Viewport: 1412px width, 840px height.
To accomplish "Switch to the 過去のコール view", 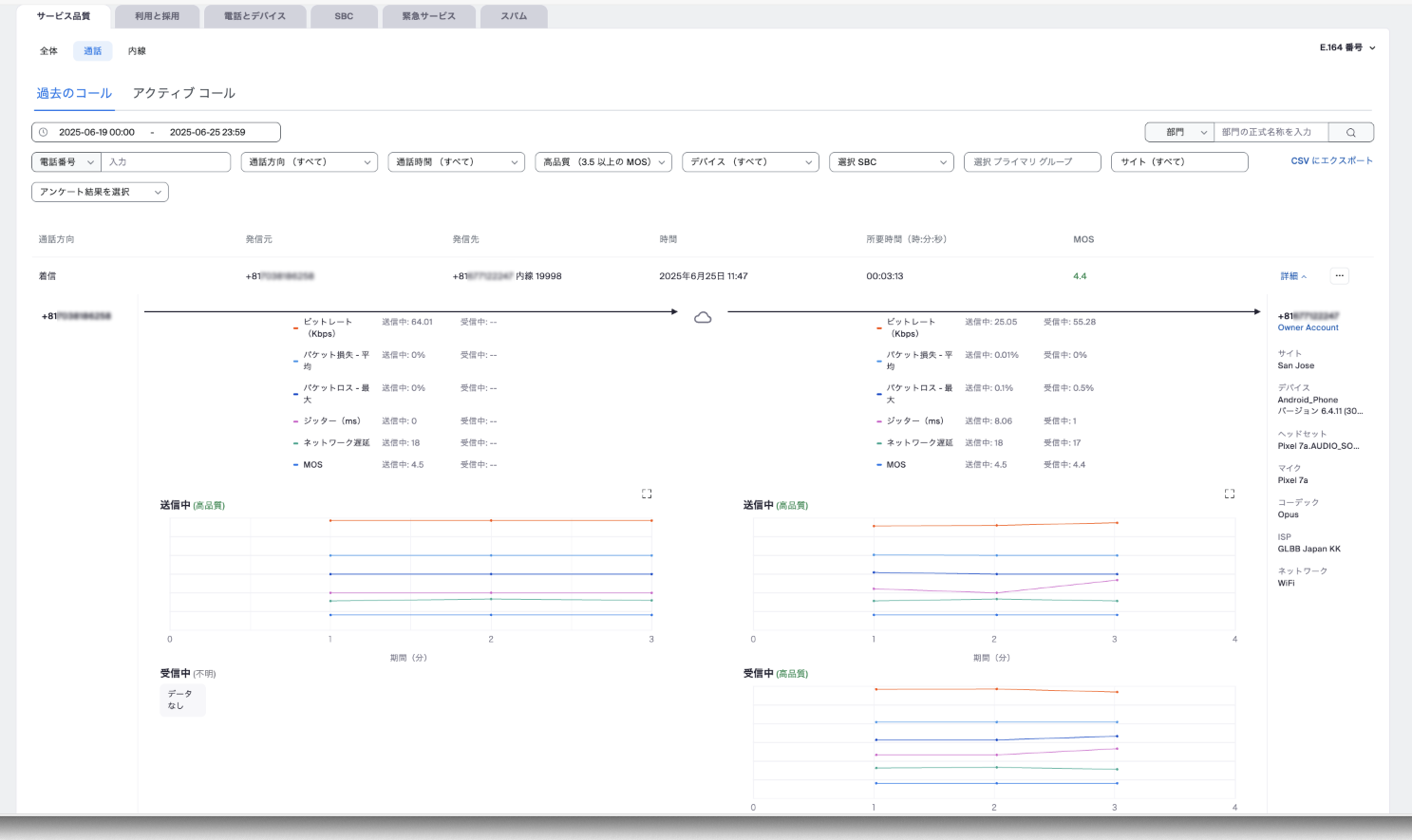I will [74, 93].
